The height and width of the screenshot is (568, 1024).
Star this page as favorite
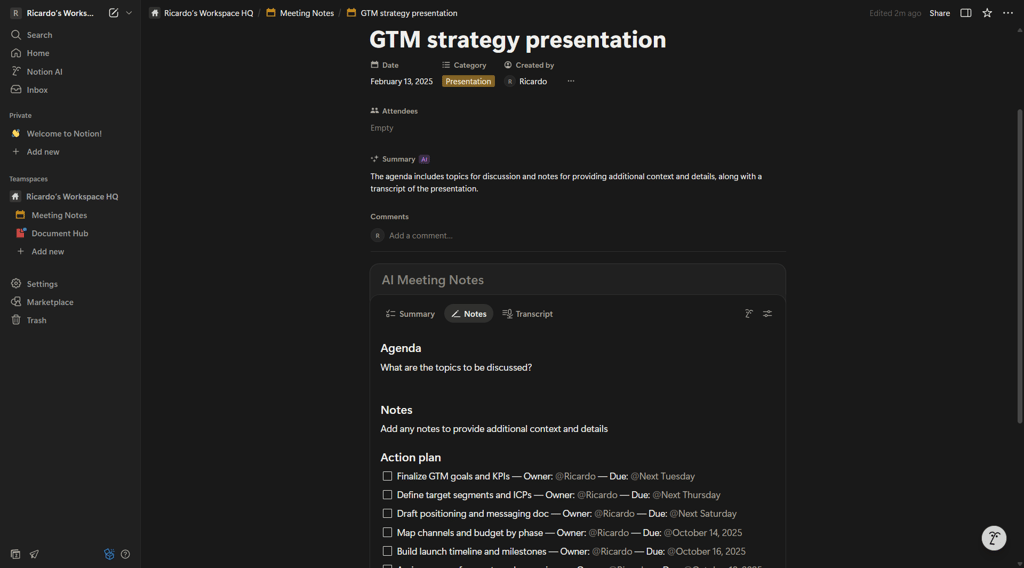(987, 13)
